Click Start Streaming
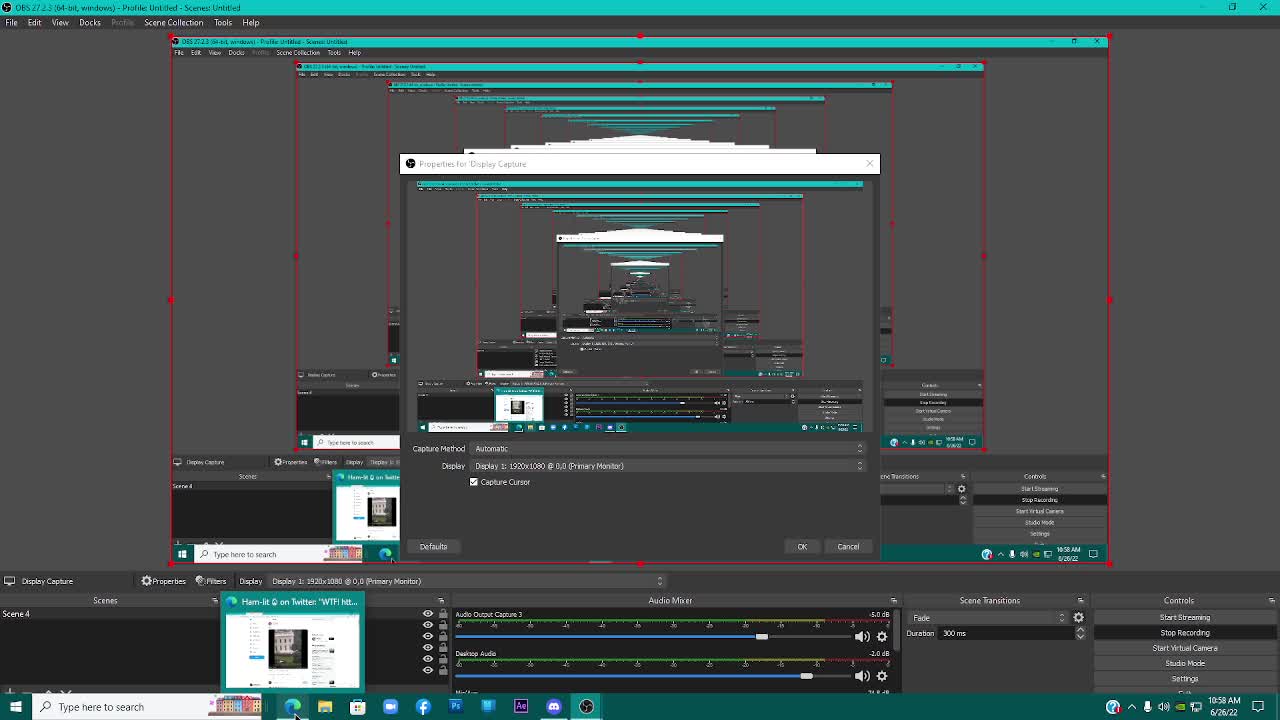The image size is (1280, 720). (1185, 617)
